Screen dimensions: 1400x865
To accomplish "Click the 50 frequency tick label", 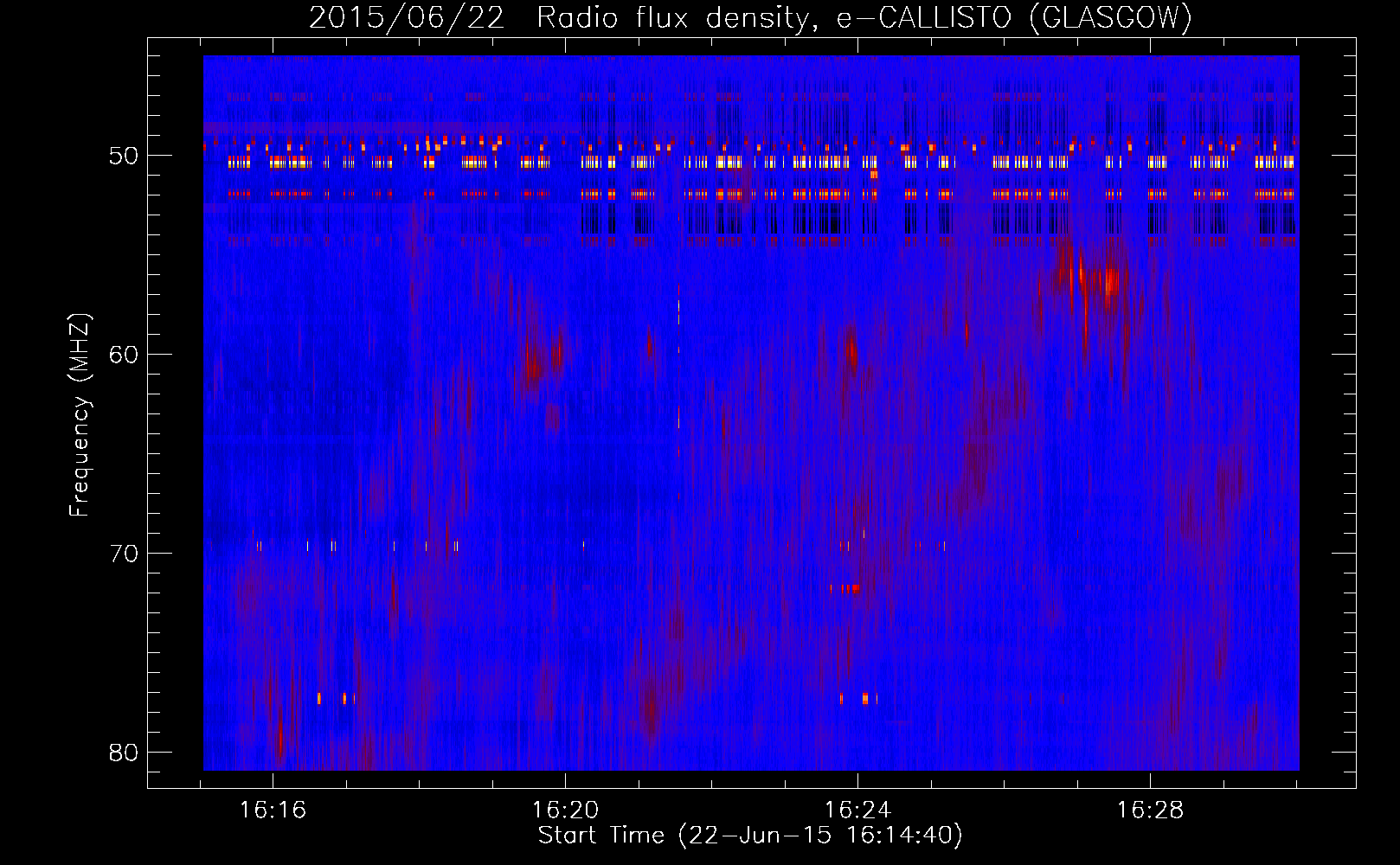I will tap(124, 157).
